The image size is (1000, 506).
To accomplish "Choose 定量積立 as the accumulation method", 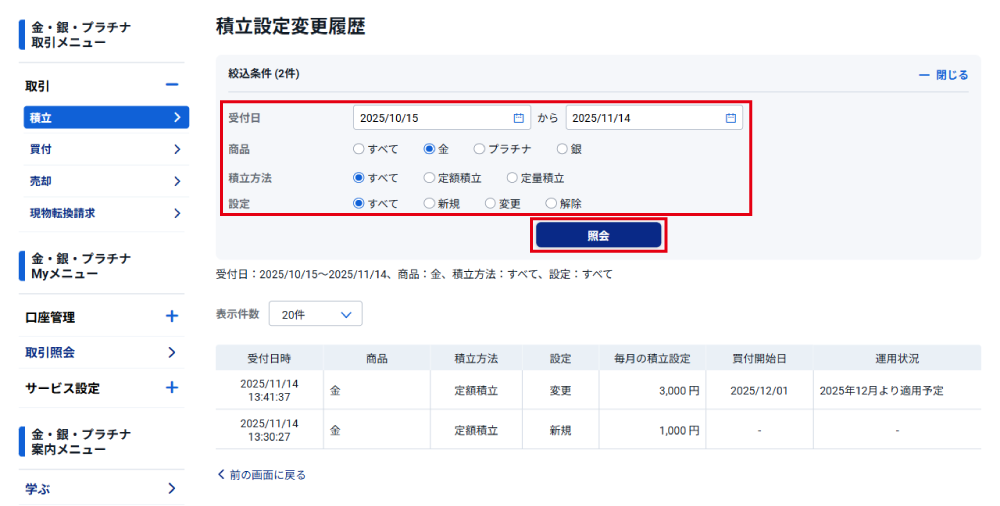I will point(512,178).
